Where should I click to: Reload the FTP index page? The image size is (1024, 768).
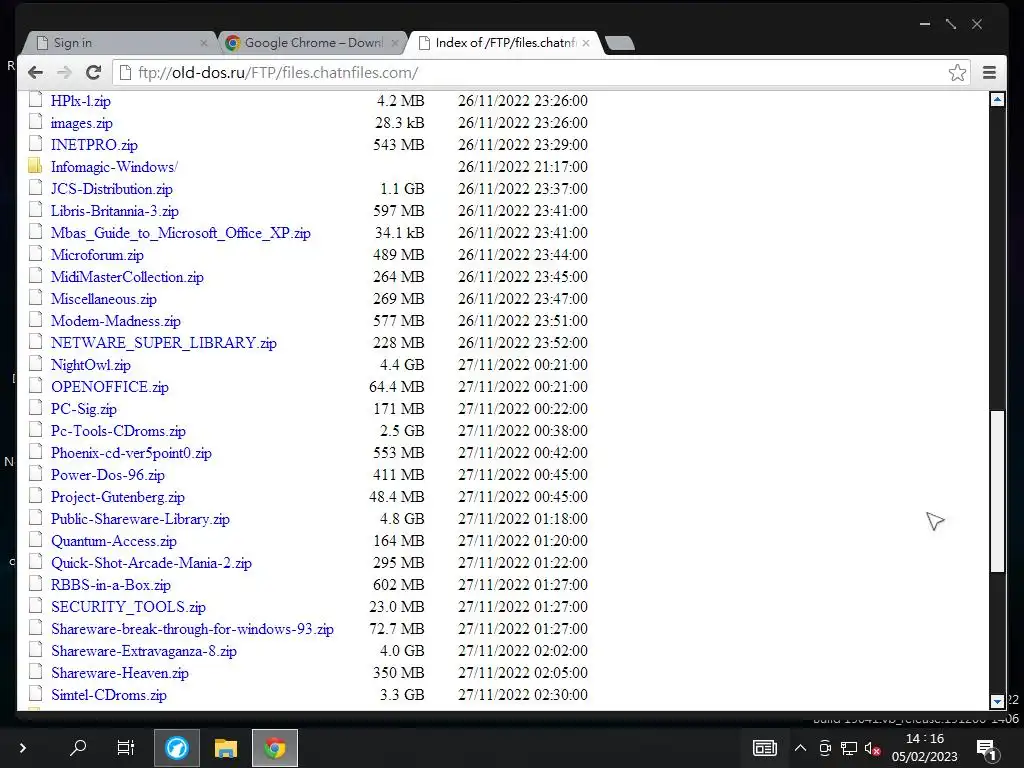tap(93, 72)
